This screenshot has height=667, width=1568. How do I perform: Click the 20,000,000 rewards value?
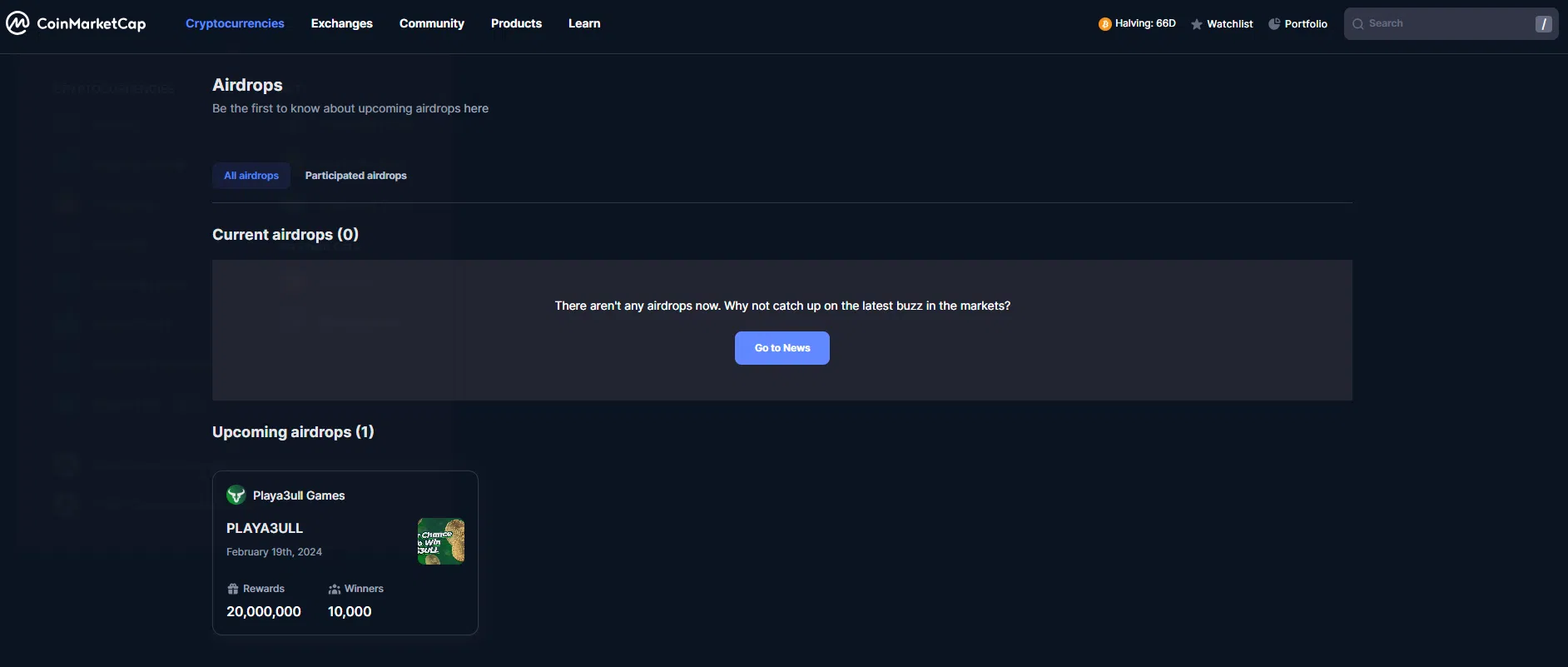point(264,611)
